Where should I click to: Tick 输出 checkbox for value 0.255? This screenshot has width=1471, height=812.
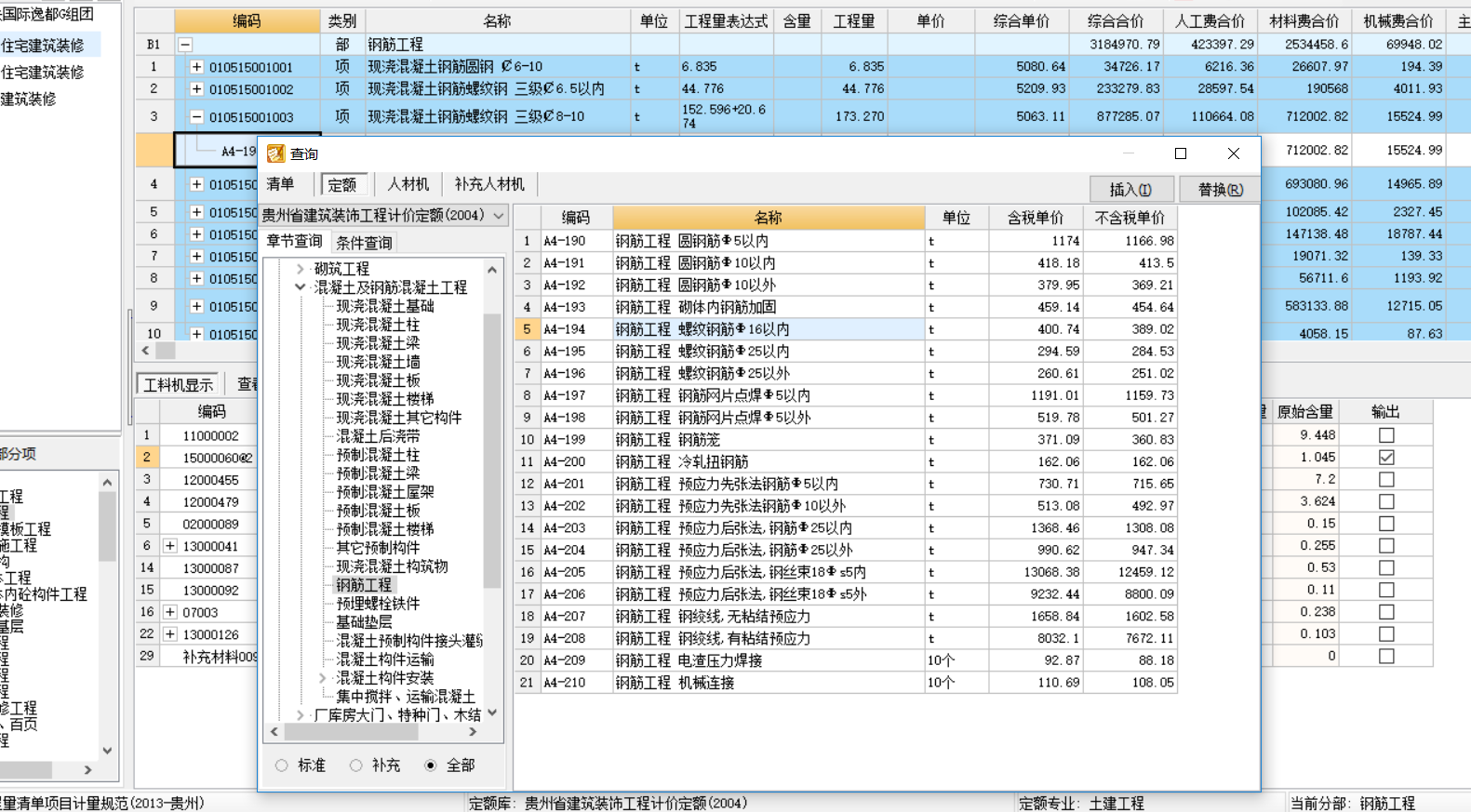(x=1386, y=546)
